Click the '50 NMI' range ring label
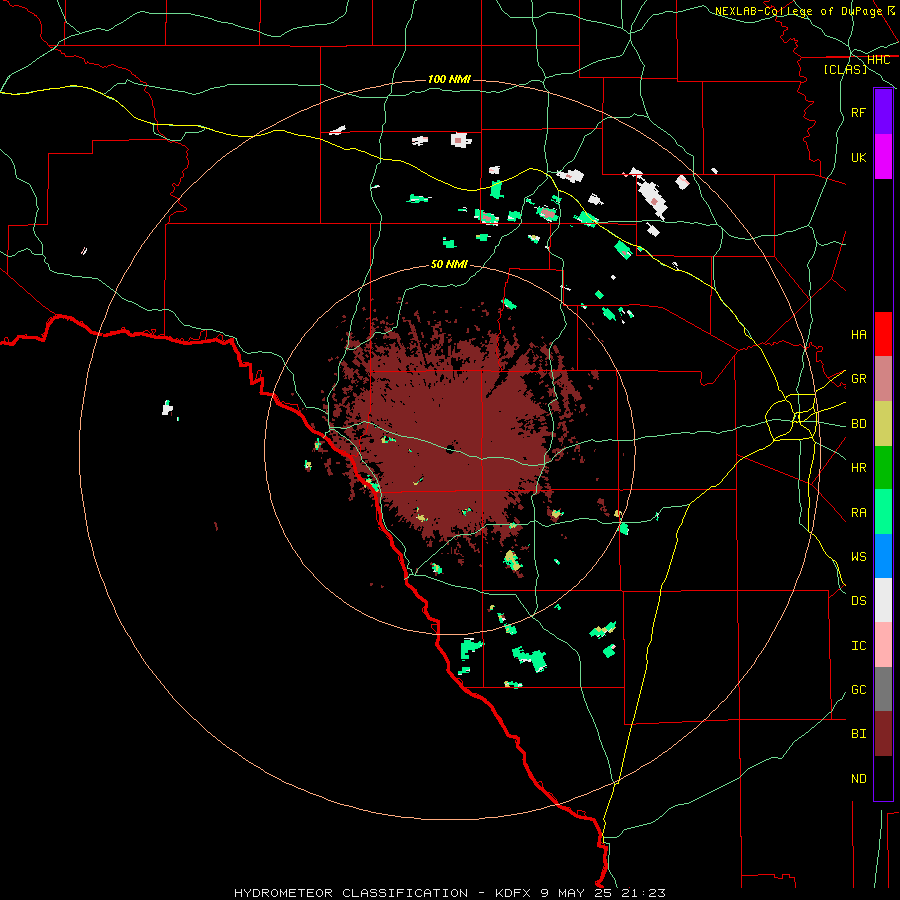The height and width of the screenshot is (900, 900). coord(449,264)
